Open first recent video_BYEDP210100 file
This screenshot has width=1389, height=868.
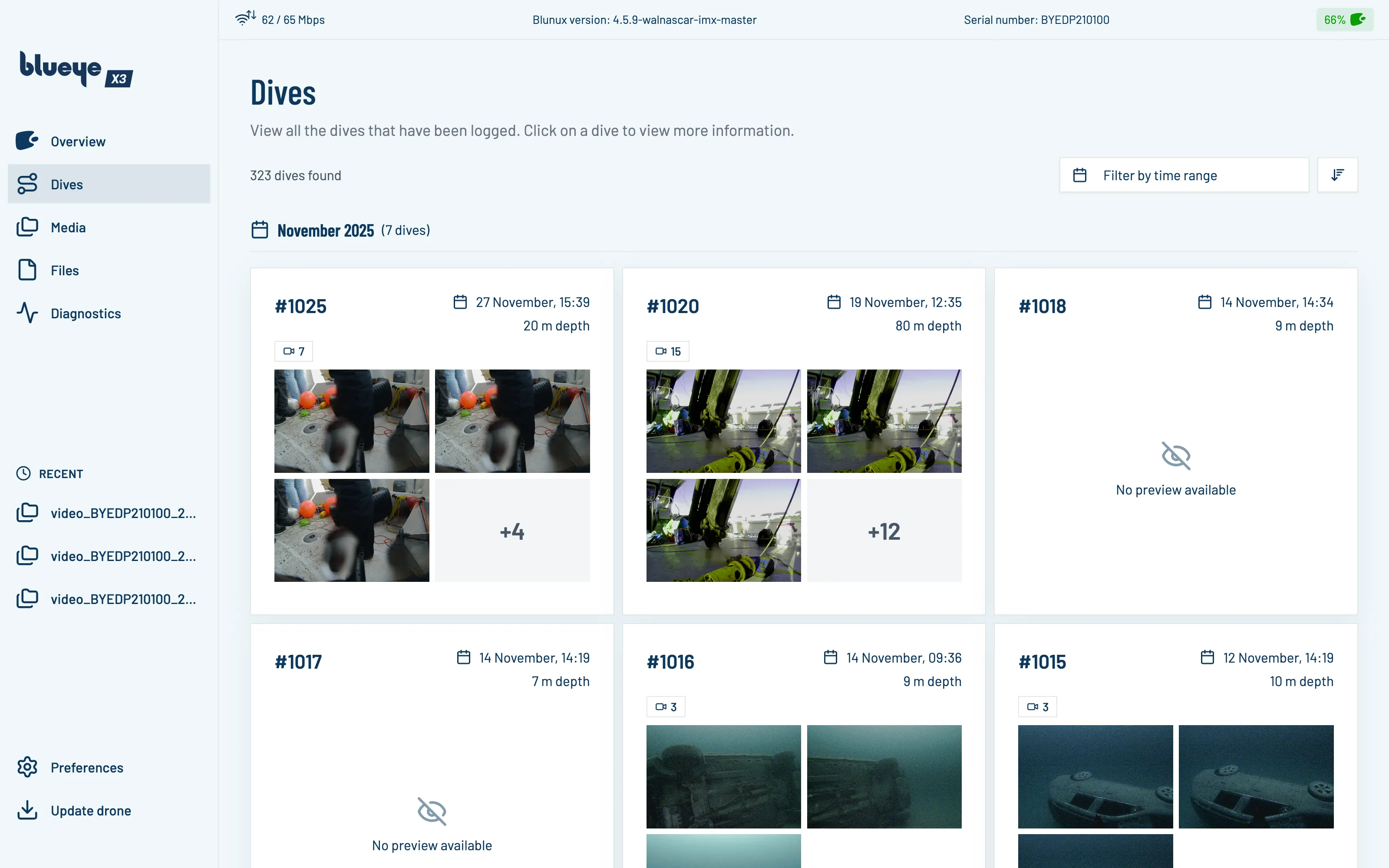pyautogui.click(x=109, y=513)
